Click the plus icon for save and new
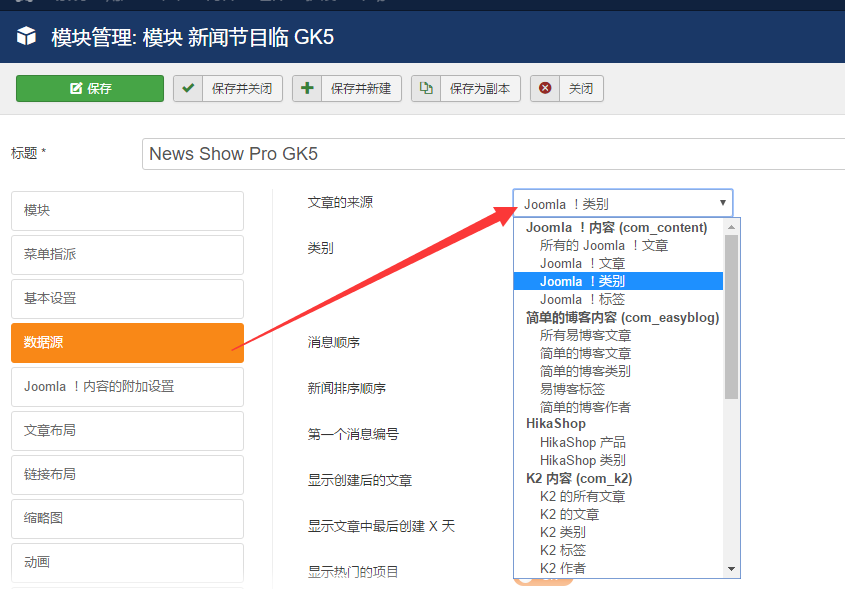Image resolution: width=845 pixels, height=589 pixels. tap(307, 88)
